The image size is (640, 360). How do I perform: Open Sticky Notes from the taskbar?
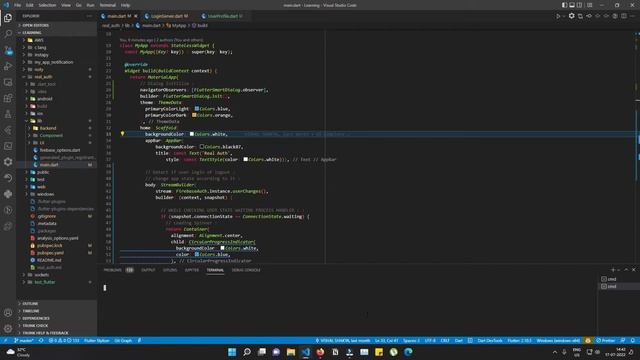[379, 352]
